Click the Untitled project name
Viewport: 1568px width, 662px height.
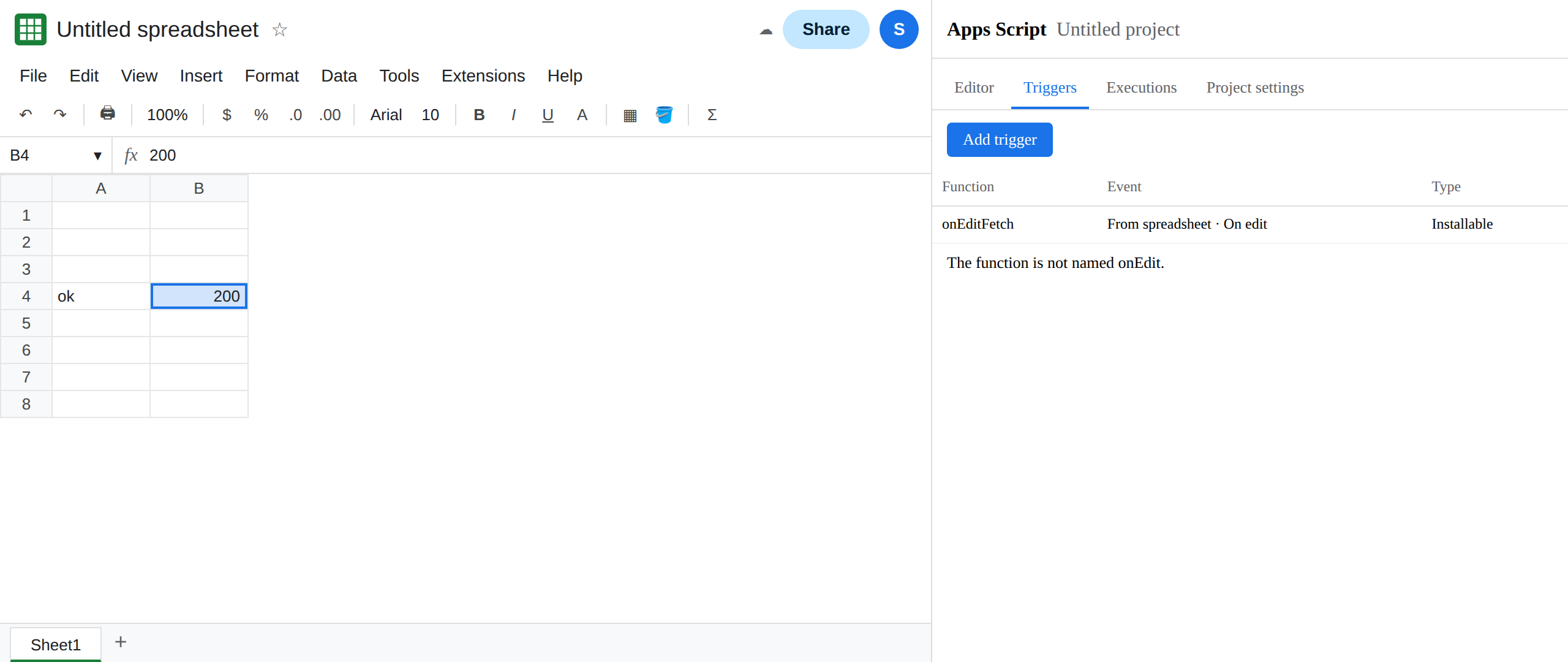(x=1118, y=29)
